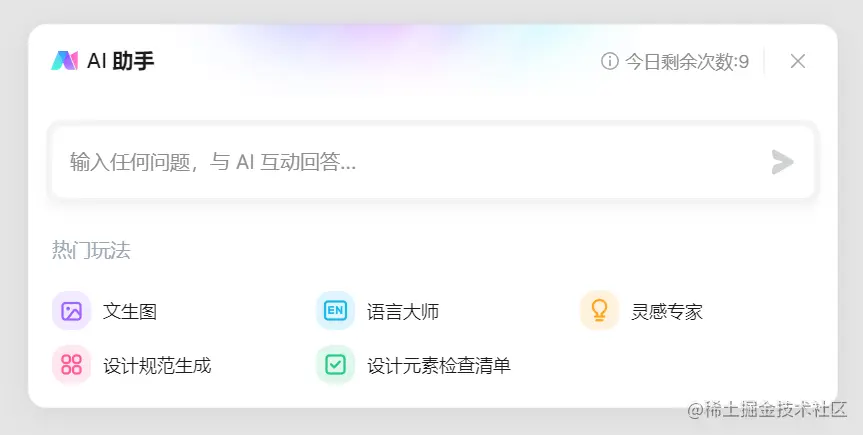Click the colorful AI 助手 logo icon
The image size is (863, 435).
pos(64,61)
